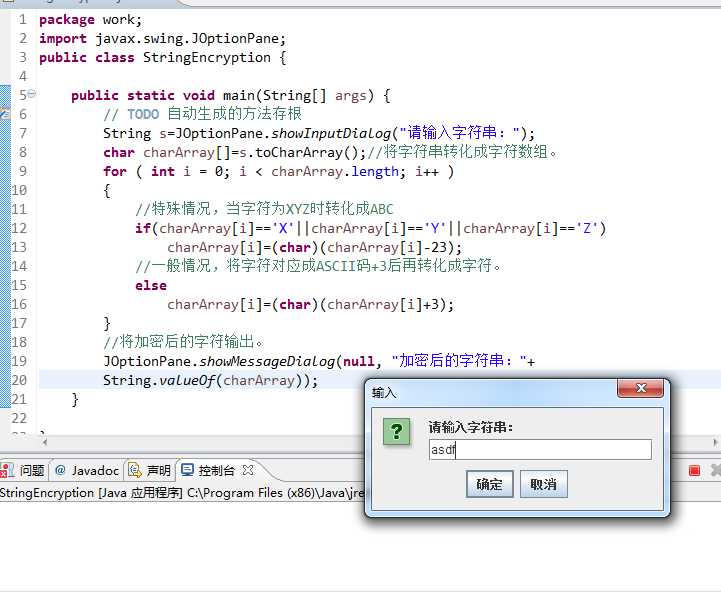721x592 pixels.
Task: Collapse the main method fold at line 5
Action: 31,94
